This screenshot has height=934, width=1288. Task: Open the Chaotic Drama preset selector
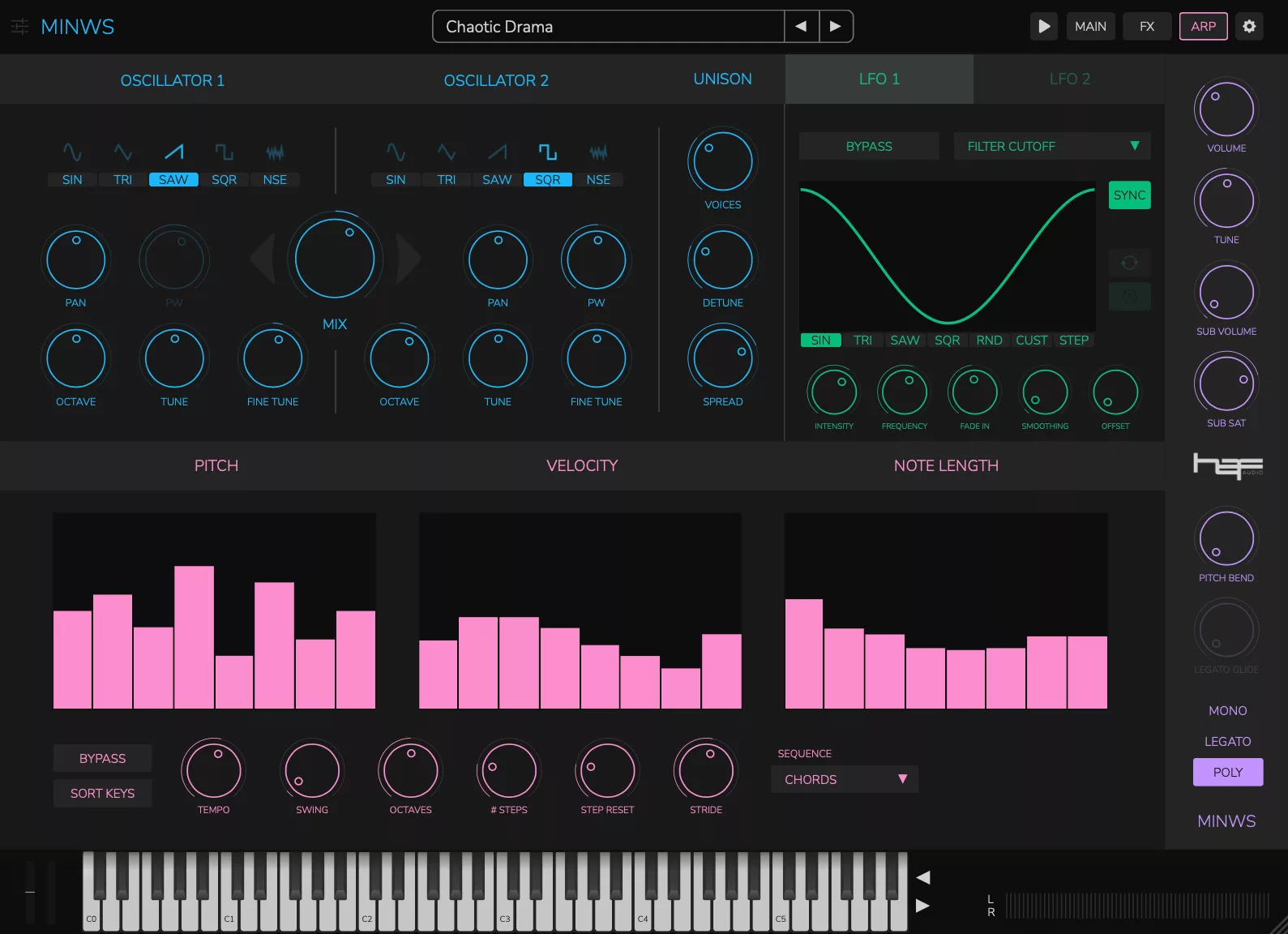(x=608, y=27)
